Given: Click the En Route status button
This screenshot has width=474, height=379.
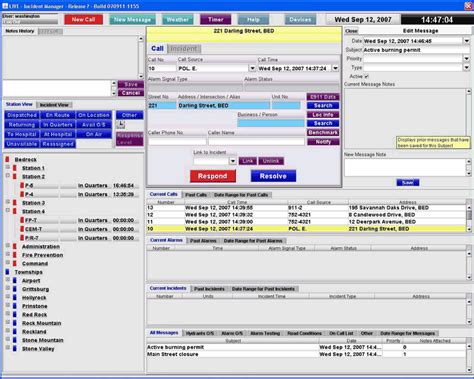Looking at the screenshot, I should click(x=58, y=115).
